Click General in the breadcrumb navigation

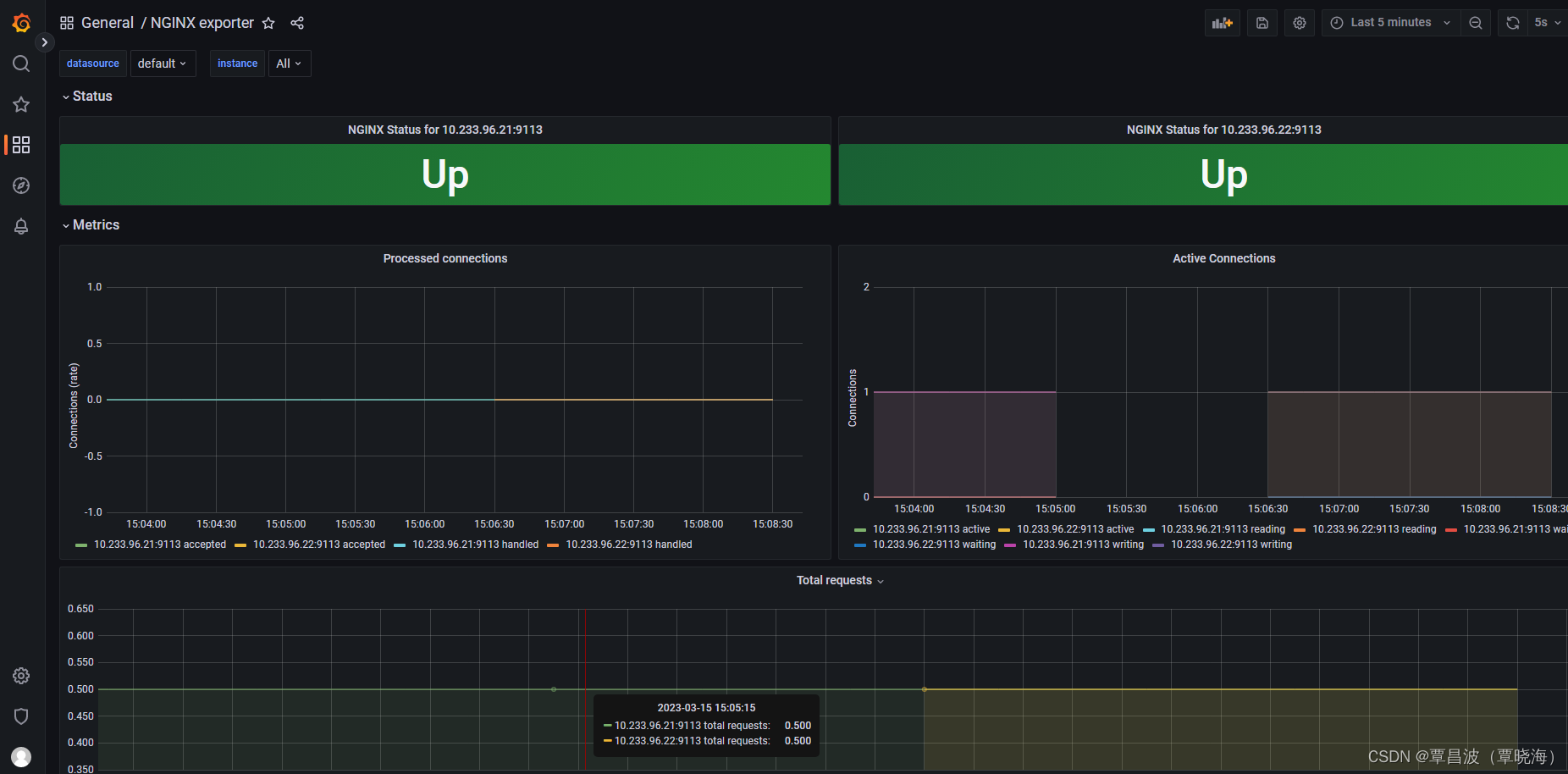[108, 23]
